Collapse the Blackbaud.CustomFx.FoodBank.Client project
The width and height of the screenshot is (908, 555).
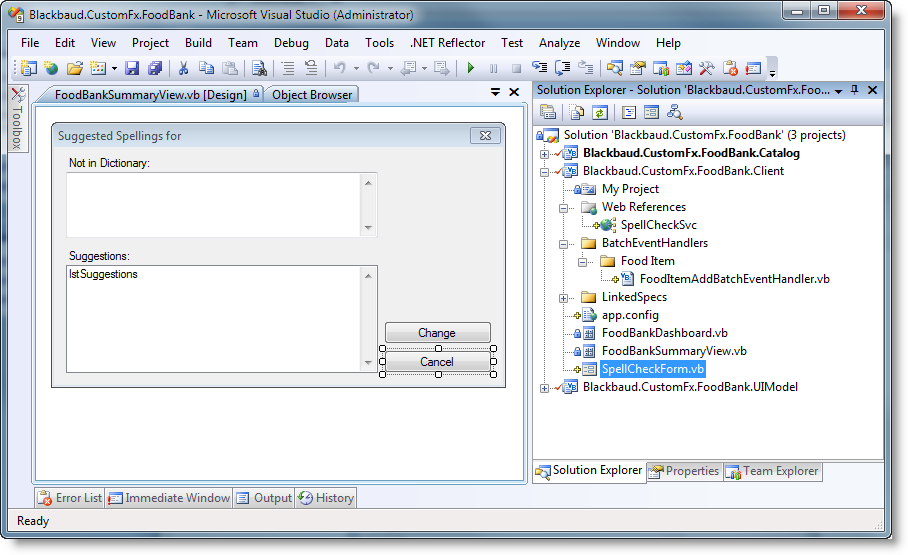coord(544,172)
